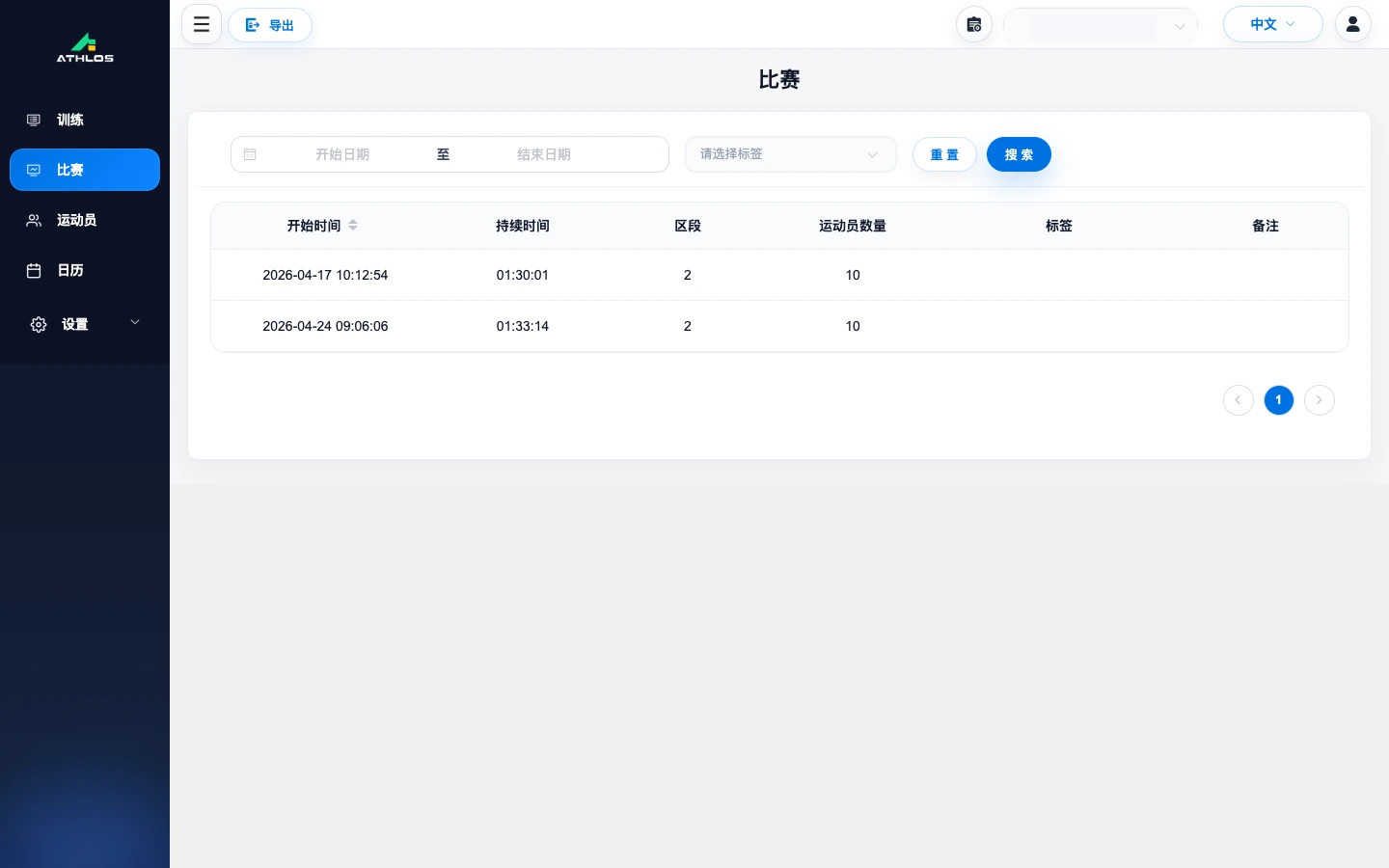This screenshot has height=868, width=1389.
Task: Click the 训练 list icon
Action: pos(34,120)
